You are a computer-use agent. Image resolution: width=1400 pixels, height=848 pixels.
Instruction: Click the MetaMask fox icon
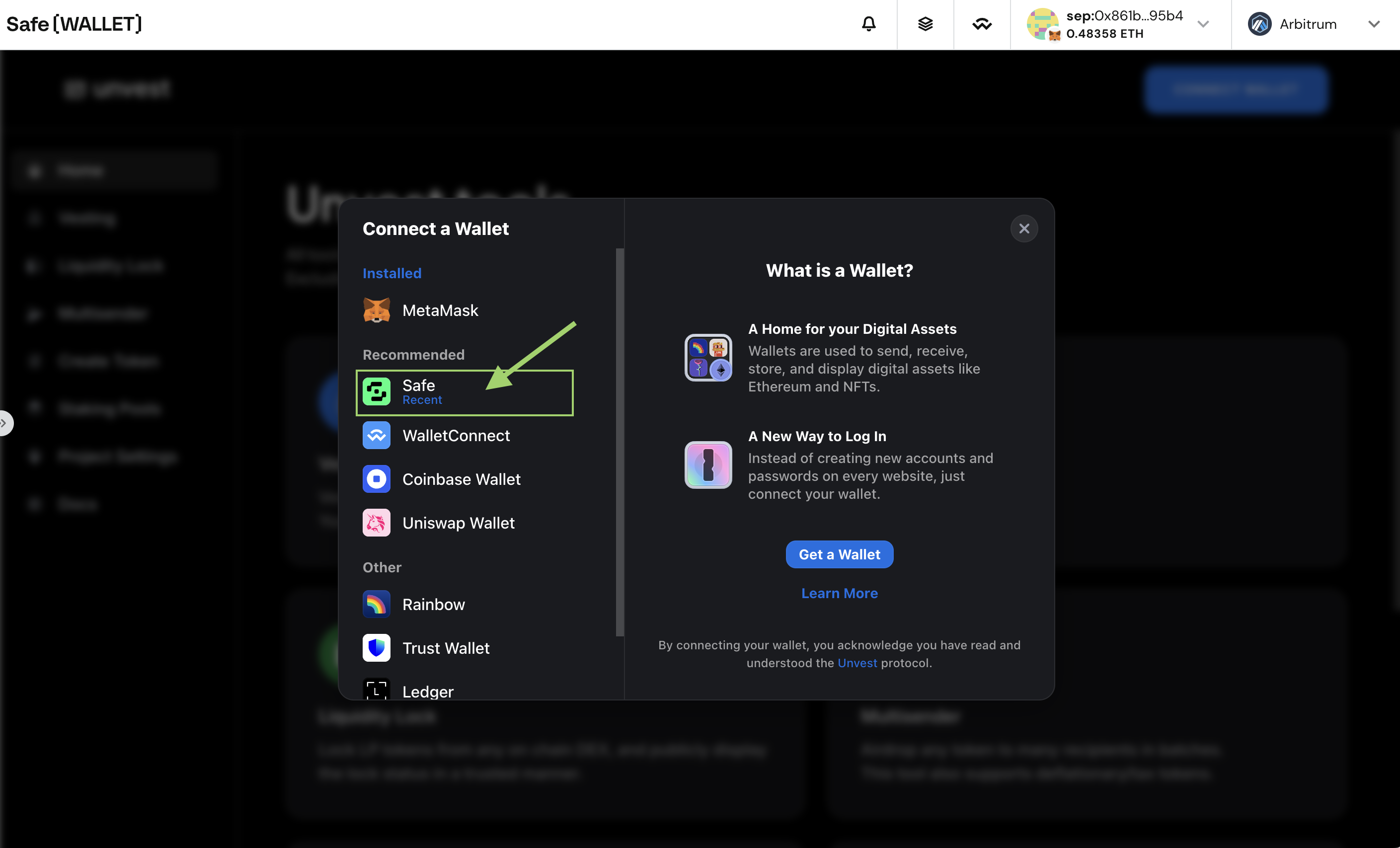pos(376,310)
